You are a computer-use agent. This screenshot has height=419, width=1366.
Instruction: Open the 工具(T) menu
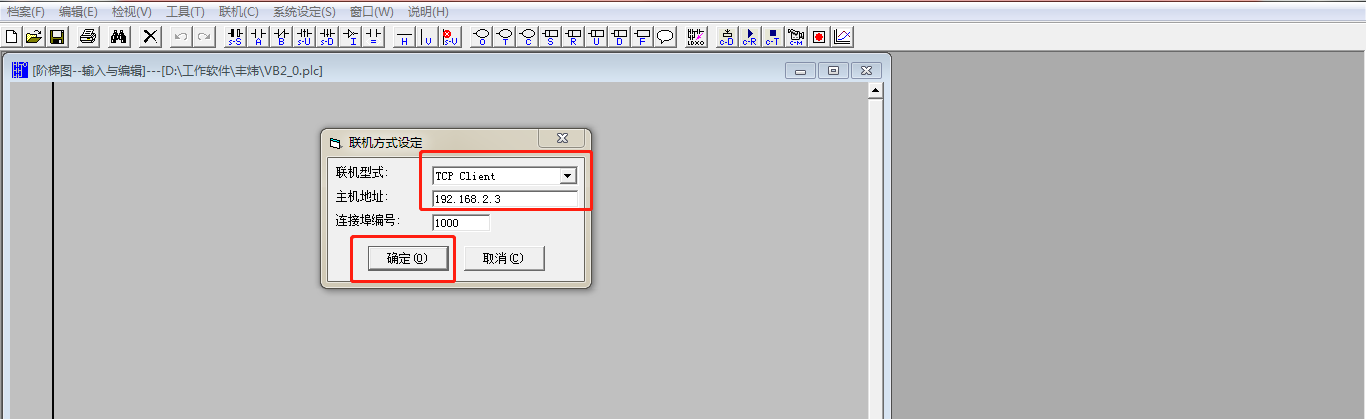tap(185, 11)
